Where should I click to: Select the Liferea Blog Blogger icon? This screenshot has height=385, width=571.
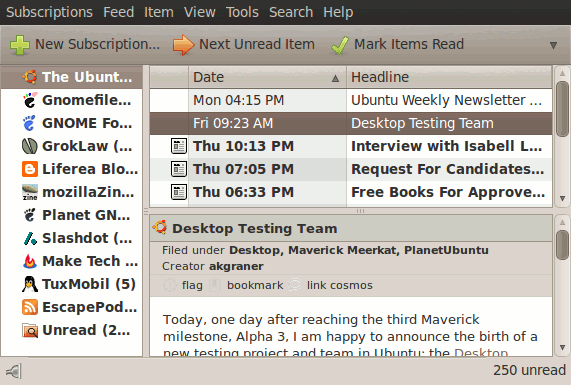pos(29,169)
